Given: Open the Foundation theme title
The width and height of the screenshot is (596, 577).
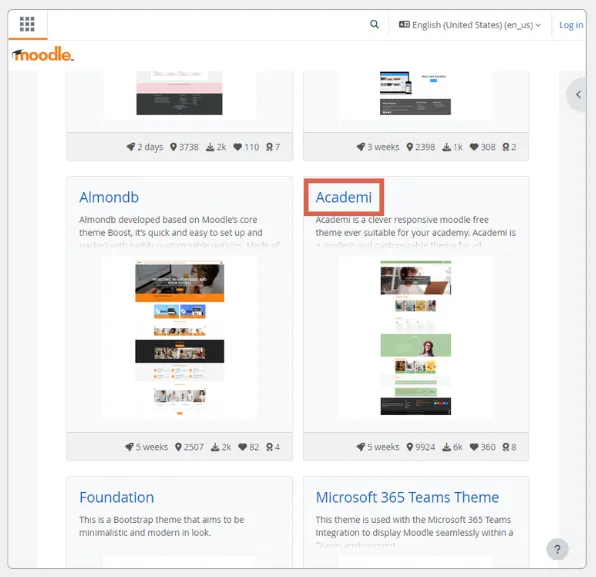Looking at the screenshot, I should point(116,497).
